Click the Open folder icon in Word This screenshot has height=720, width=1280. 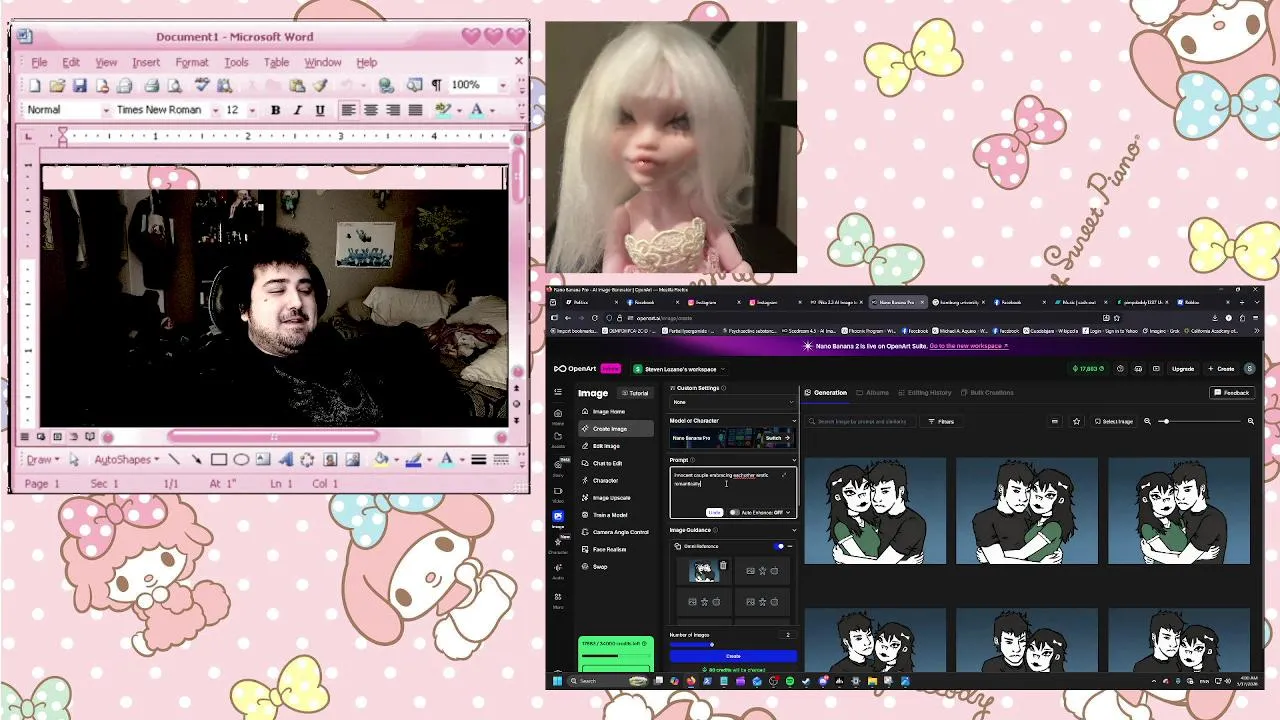[57, 86]
